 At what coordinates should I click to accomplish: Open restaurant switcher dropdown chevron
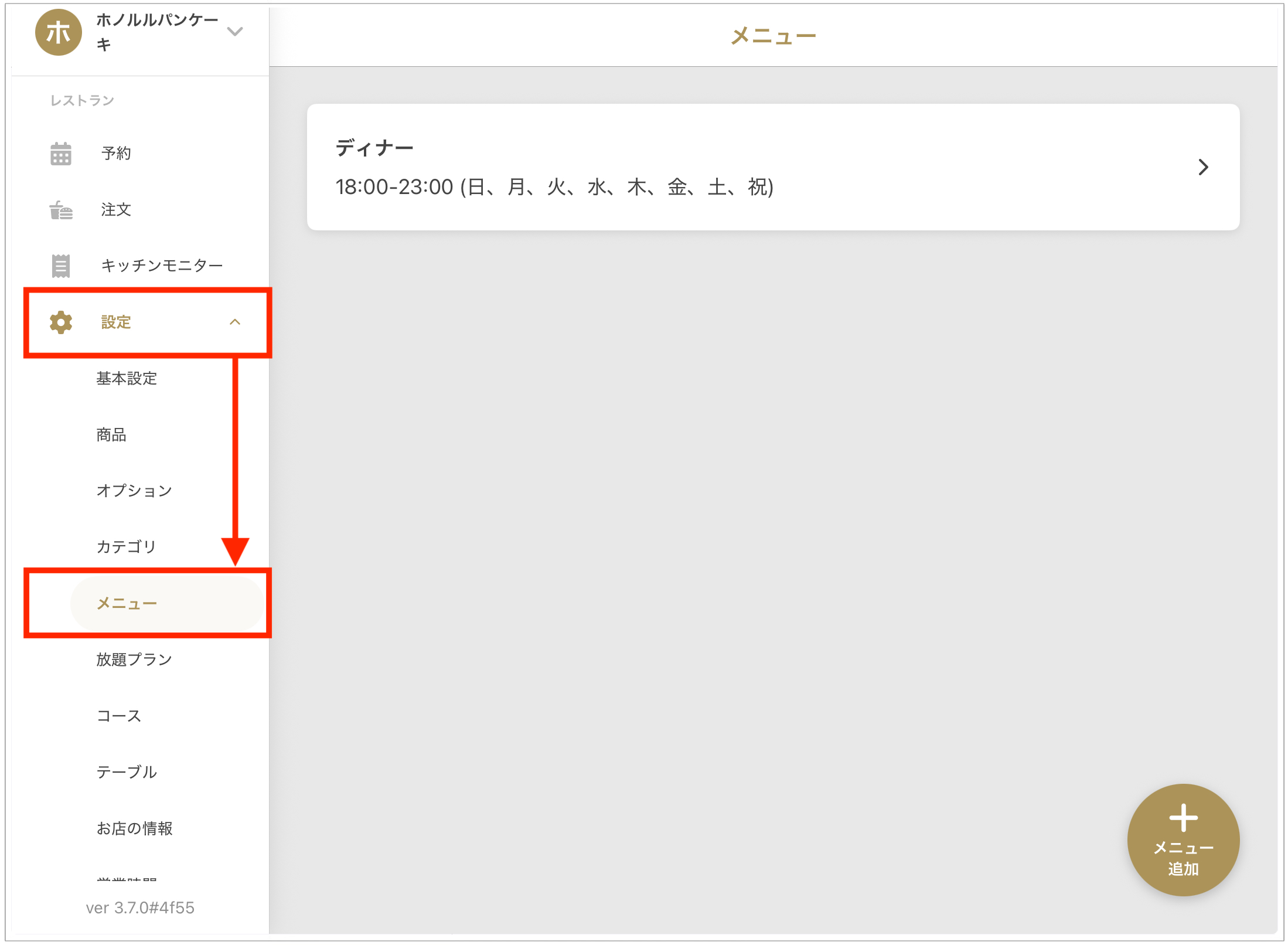pyautogui.click(x=235, y=32)
